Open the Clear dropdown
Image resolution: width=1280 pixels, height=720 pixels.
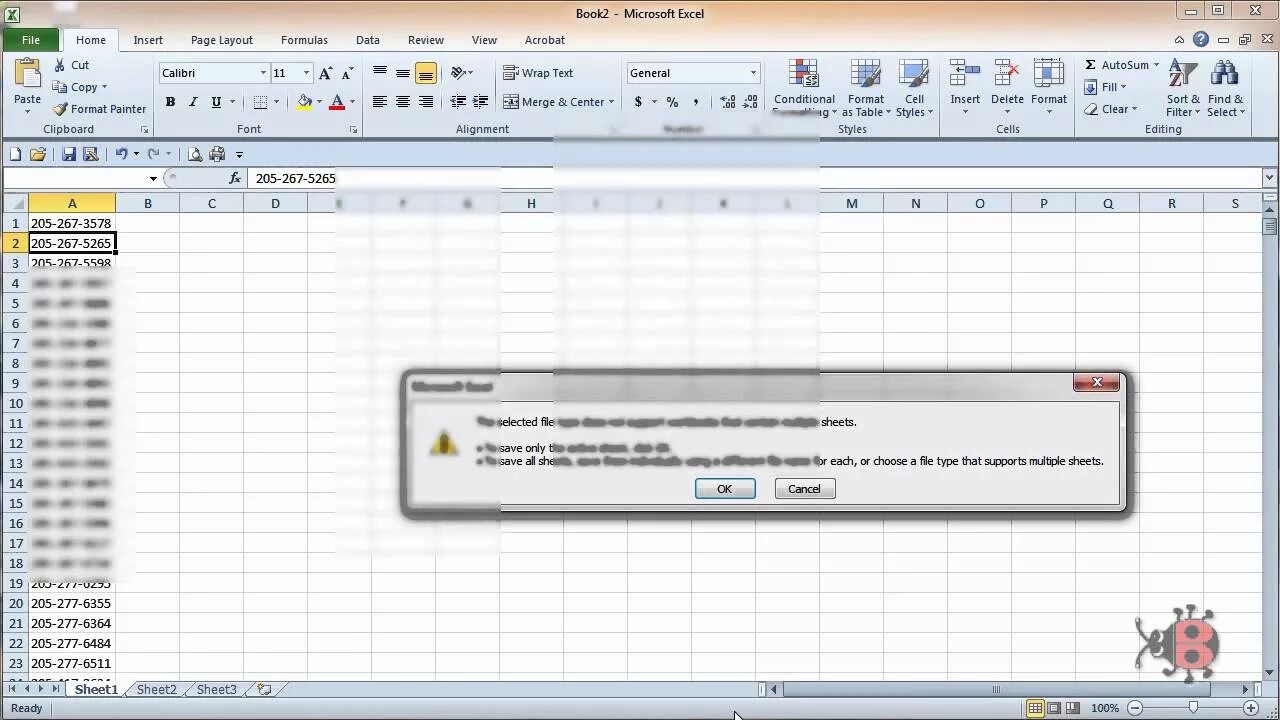click(1112, 109)
